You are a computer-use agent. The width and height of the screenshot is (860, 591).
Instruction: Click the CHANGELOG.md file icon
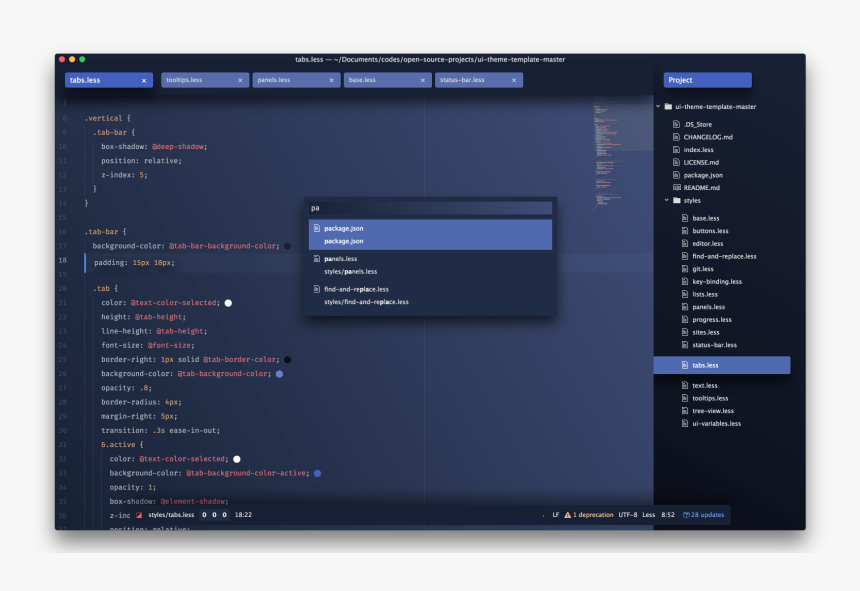click(676, 137)
